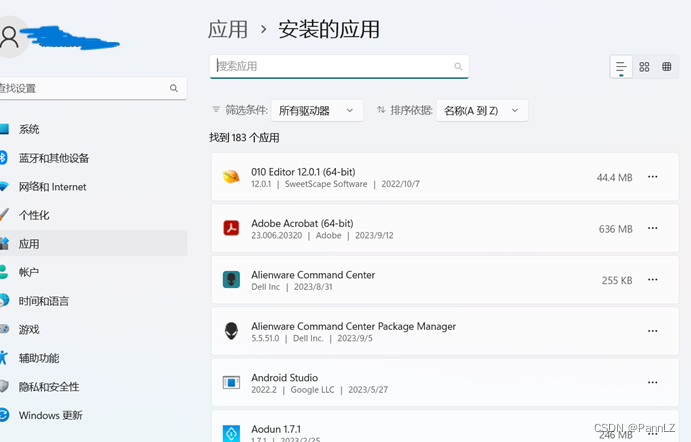691x442 pixels.
Task: Click the 636 MB size value
Action: pyautogui.click(x=615, y=229)
